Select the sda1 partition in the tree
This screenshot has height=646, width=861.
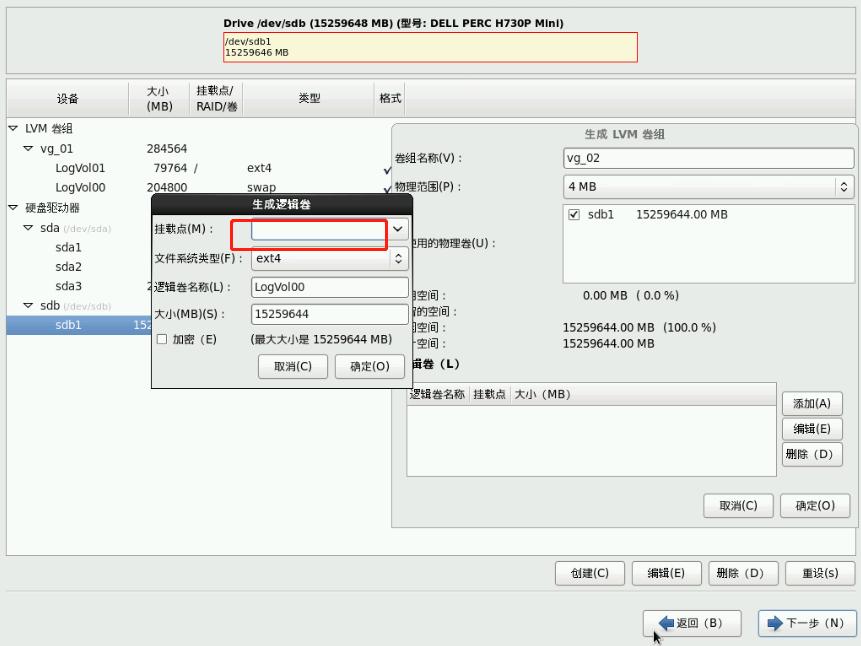pos(68,247)
